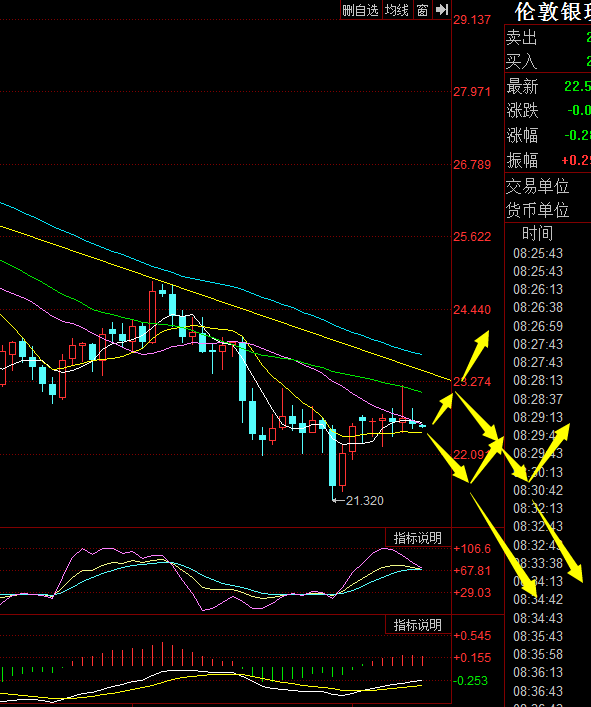The image size is (591, 707).
Task: Select the 08:34:43 tick row
Action: 538,618
